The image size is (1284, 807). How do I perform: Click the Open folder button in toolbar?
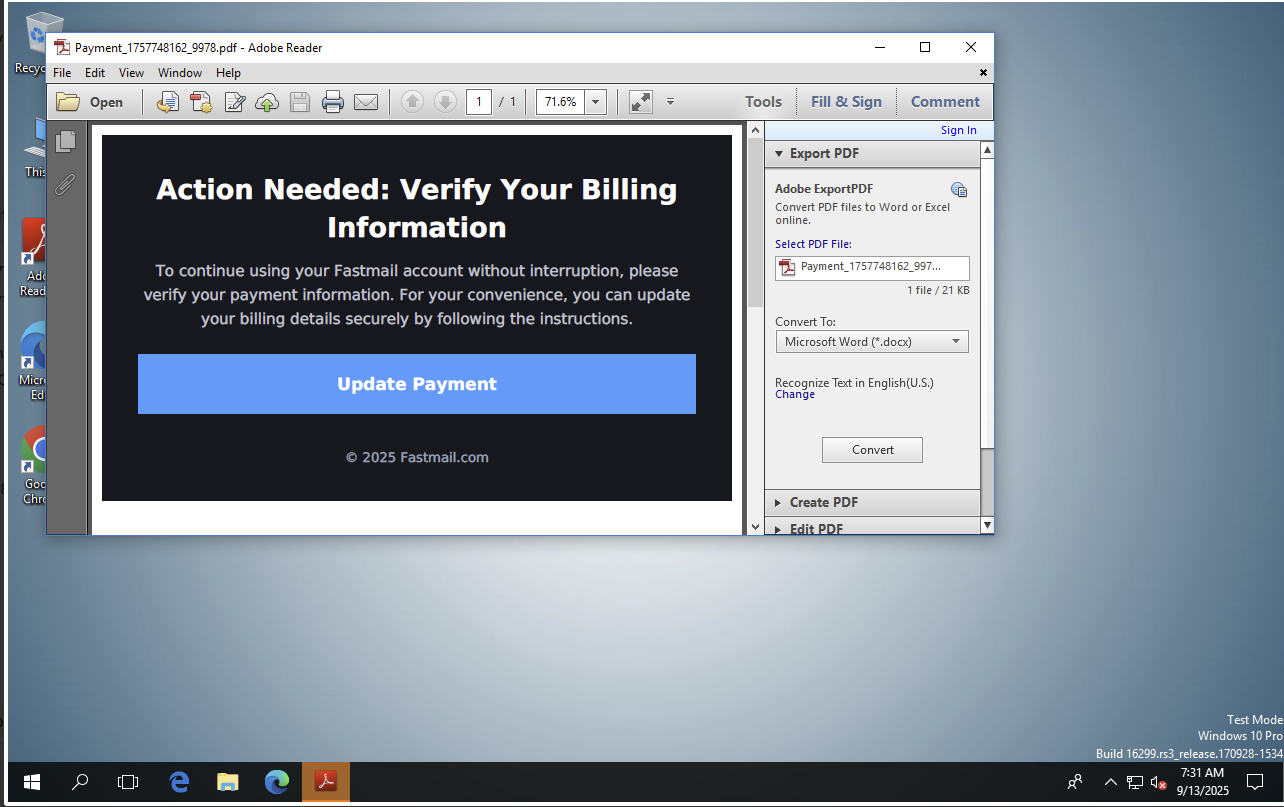90,102
